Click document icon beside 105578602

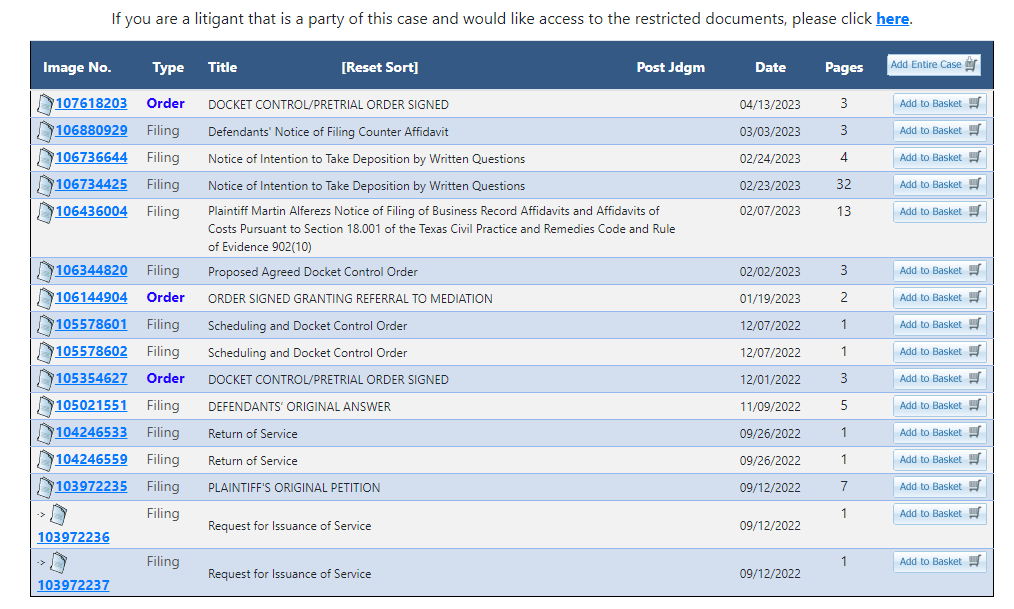tap(45, 353)
